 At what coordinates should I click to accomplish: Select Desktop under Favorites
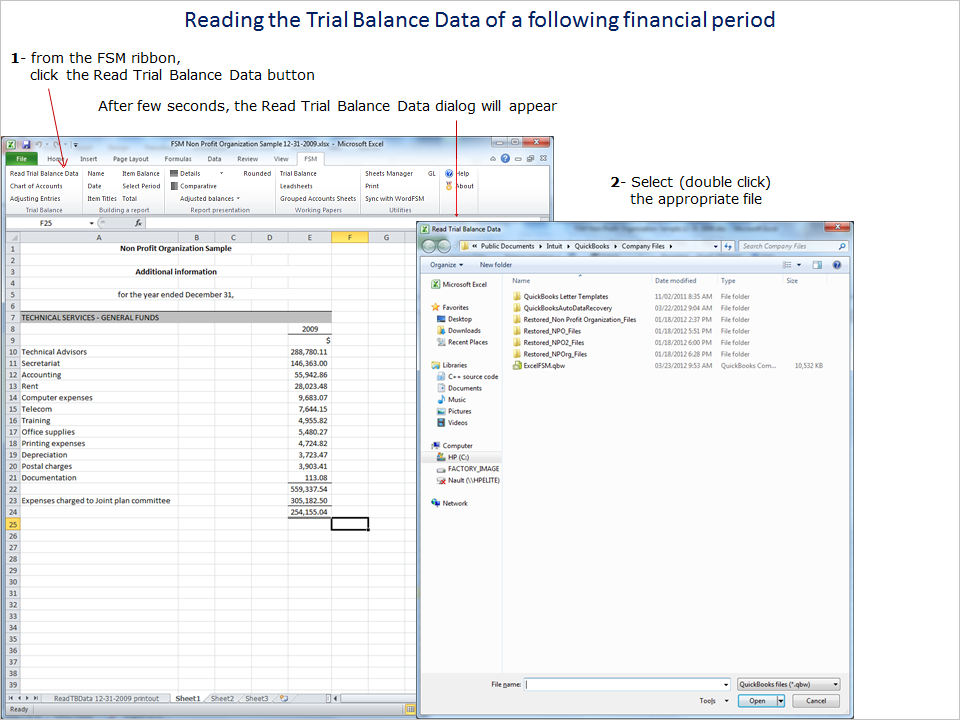(454, 320)
